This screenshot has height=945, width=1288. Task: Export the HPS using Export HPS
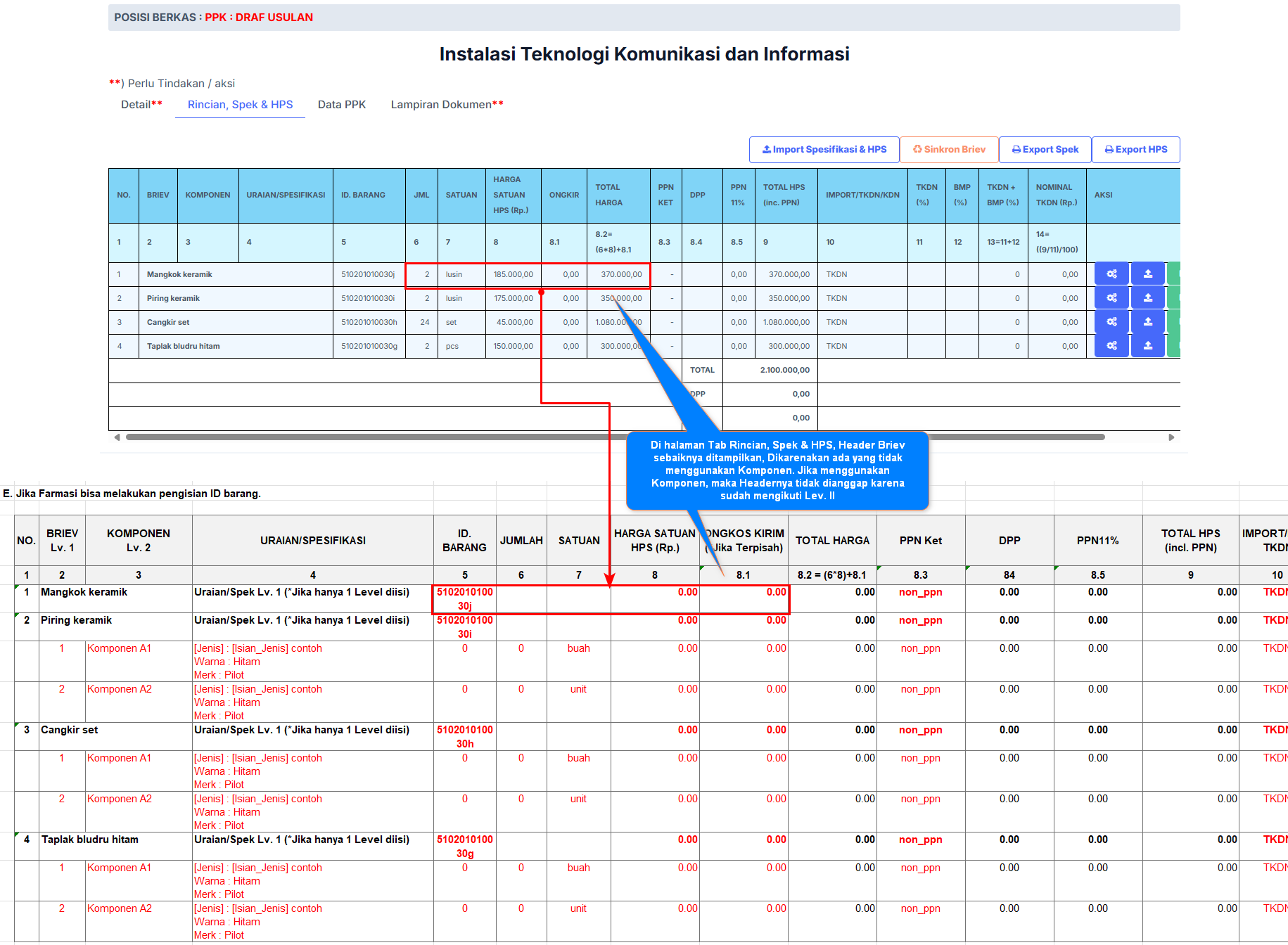tap(1135, 150)
